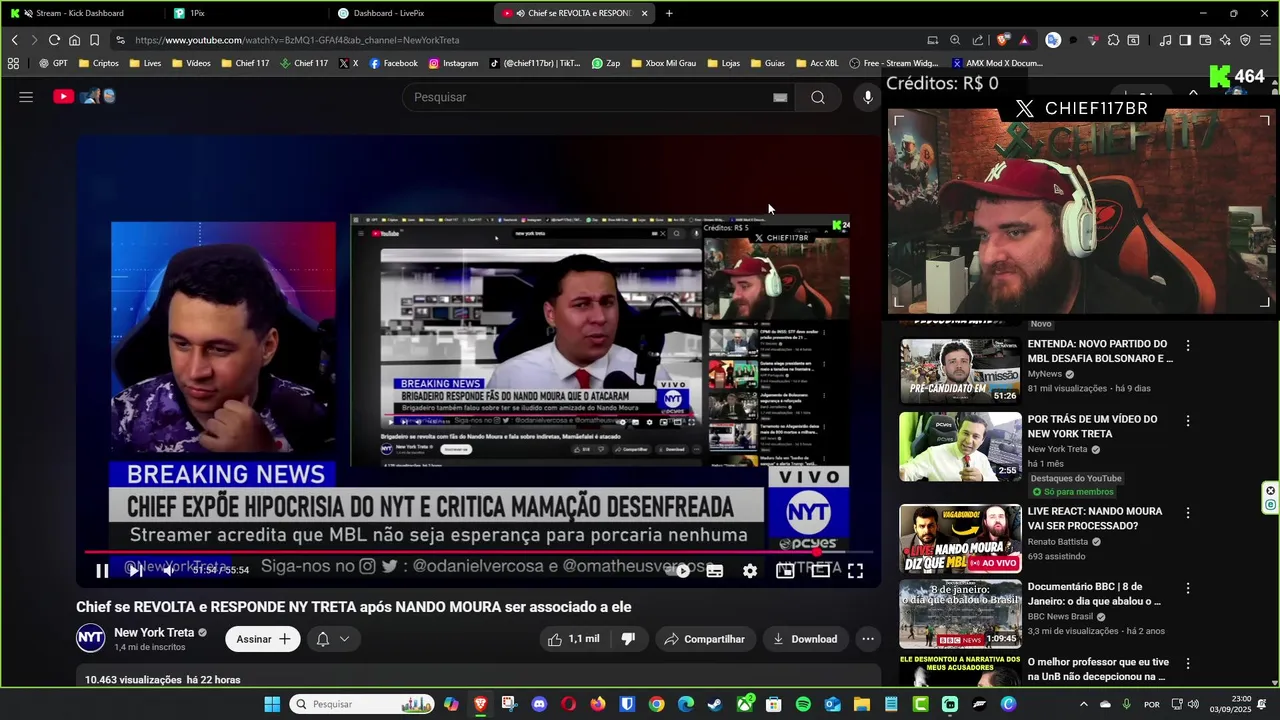Mute the video player volume
The width and height of the screenshot is (1280, 720).
pyautogui.click(x=168, y=571)
